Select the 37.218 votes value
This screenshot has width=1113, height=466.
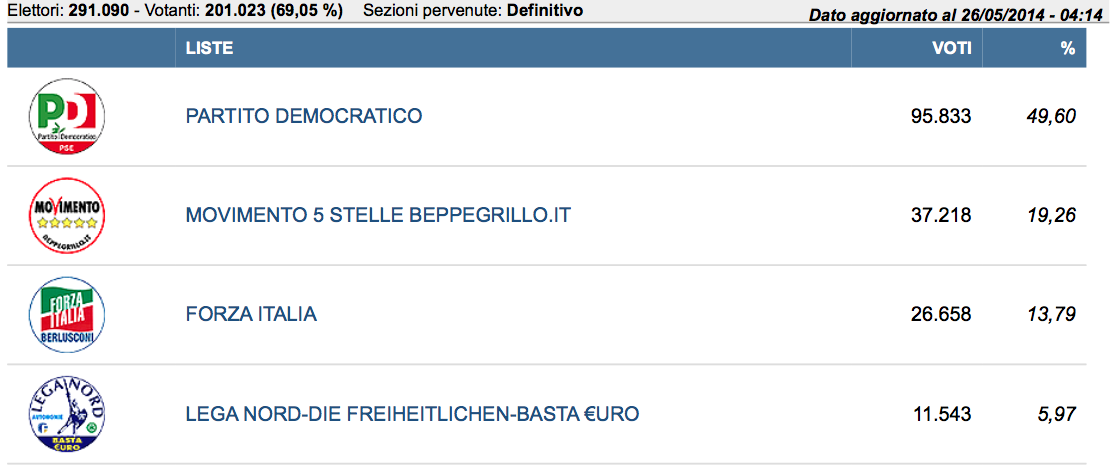click(x=941, y=215)
